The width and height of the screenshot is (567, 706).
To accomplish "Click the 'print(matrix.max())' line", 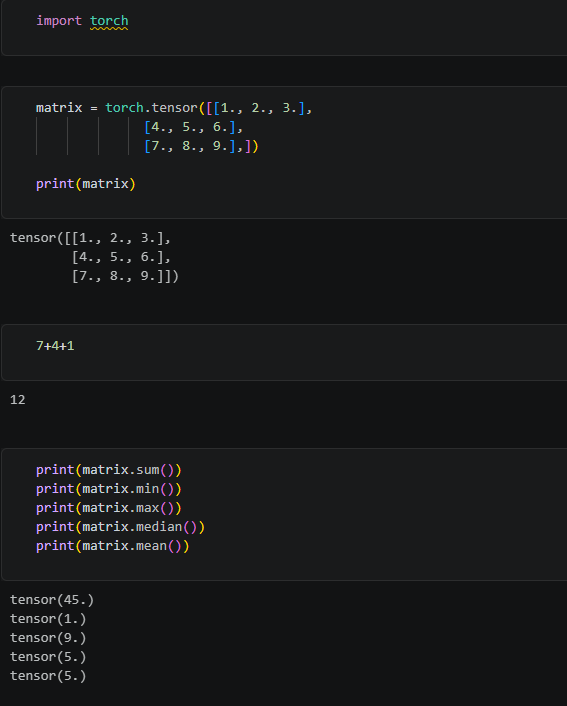I will tap(109, 508).
